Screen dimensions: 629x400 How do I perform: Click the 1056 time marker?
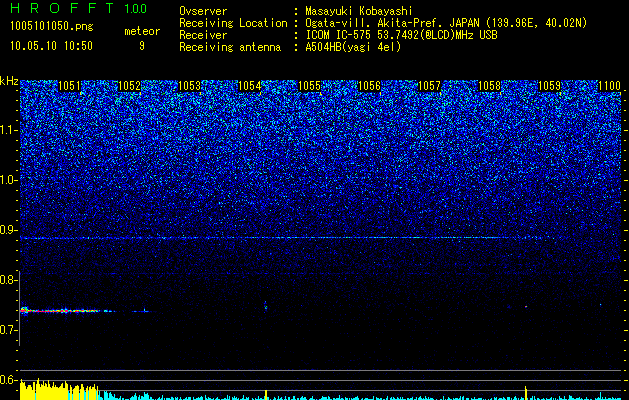coord(369,86)
